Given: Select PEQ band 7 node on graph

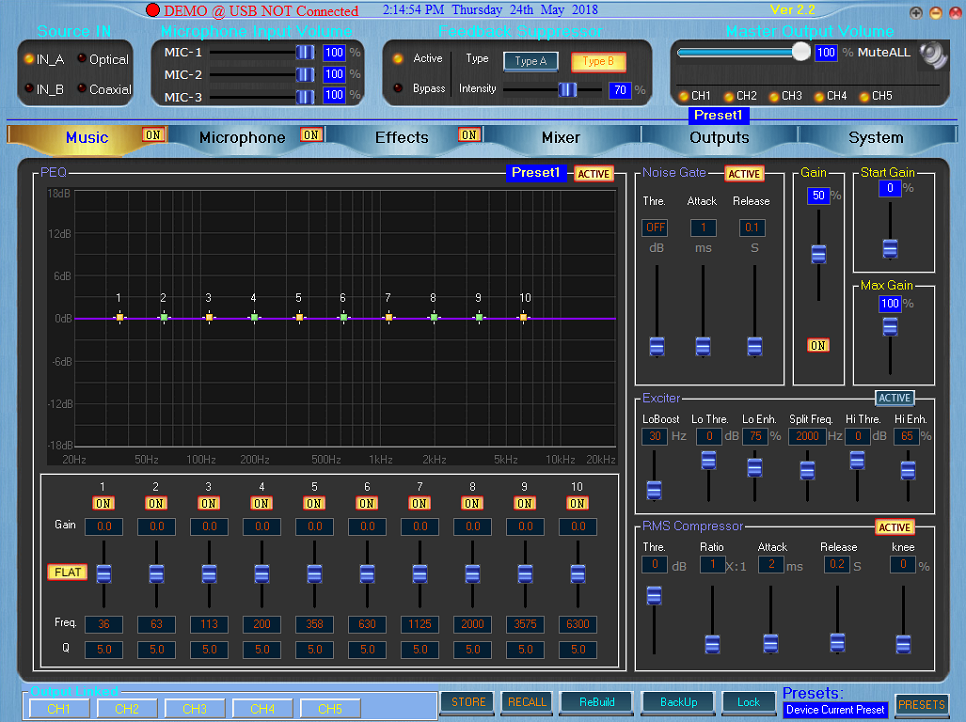Looking at the screenshot, I should [x=389, y=318].
